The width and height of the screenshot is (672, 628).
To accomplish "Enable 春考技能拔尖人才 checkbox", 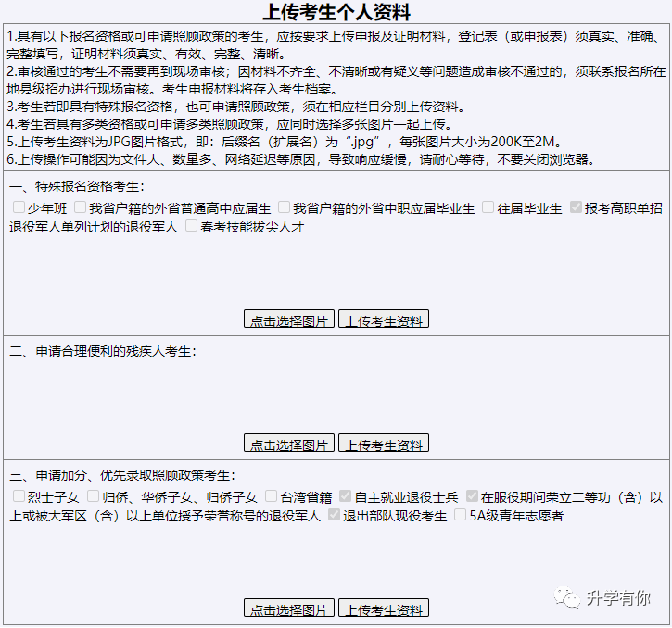I will tap(191, 225).
